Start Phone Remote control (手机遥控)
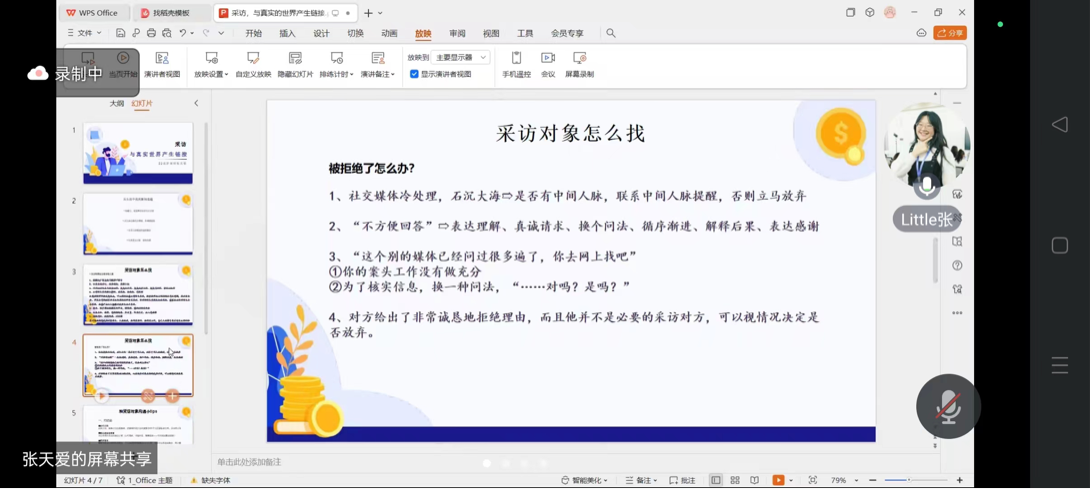 (x=516, y=65)
